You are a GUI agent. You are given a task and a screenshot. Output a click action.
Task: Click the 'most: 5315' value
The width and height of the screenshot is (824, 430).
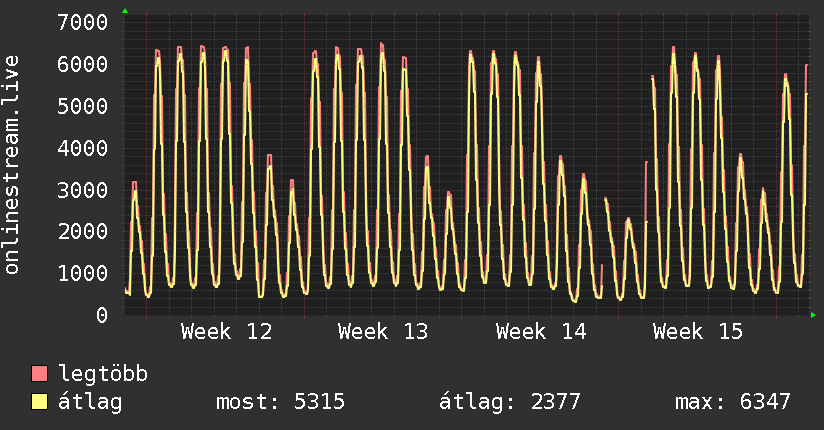click(x=281, y=402)
